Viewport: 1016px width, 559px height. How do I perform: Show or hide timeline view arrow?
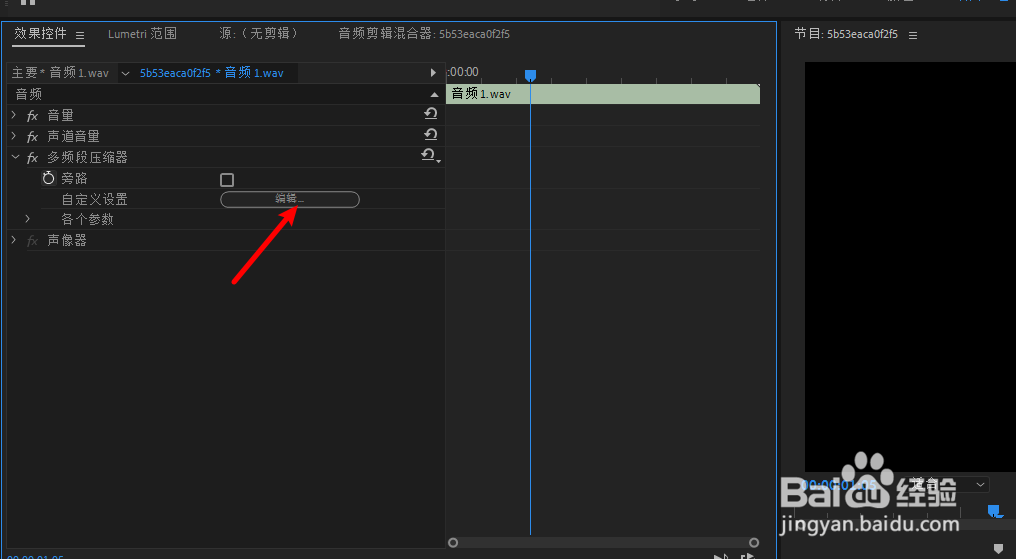(x=433, y=73)
